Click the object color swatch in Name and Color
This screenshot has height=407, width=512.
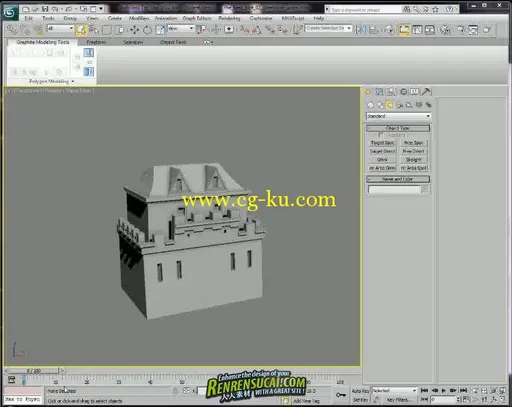425,189
